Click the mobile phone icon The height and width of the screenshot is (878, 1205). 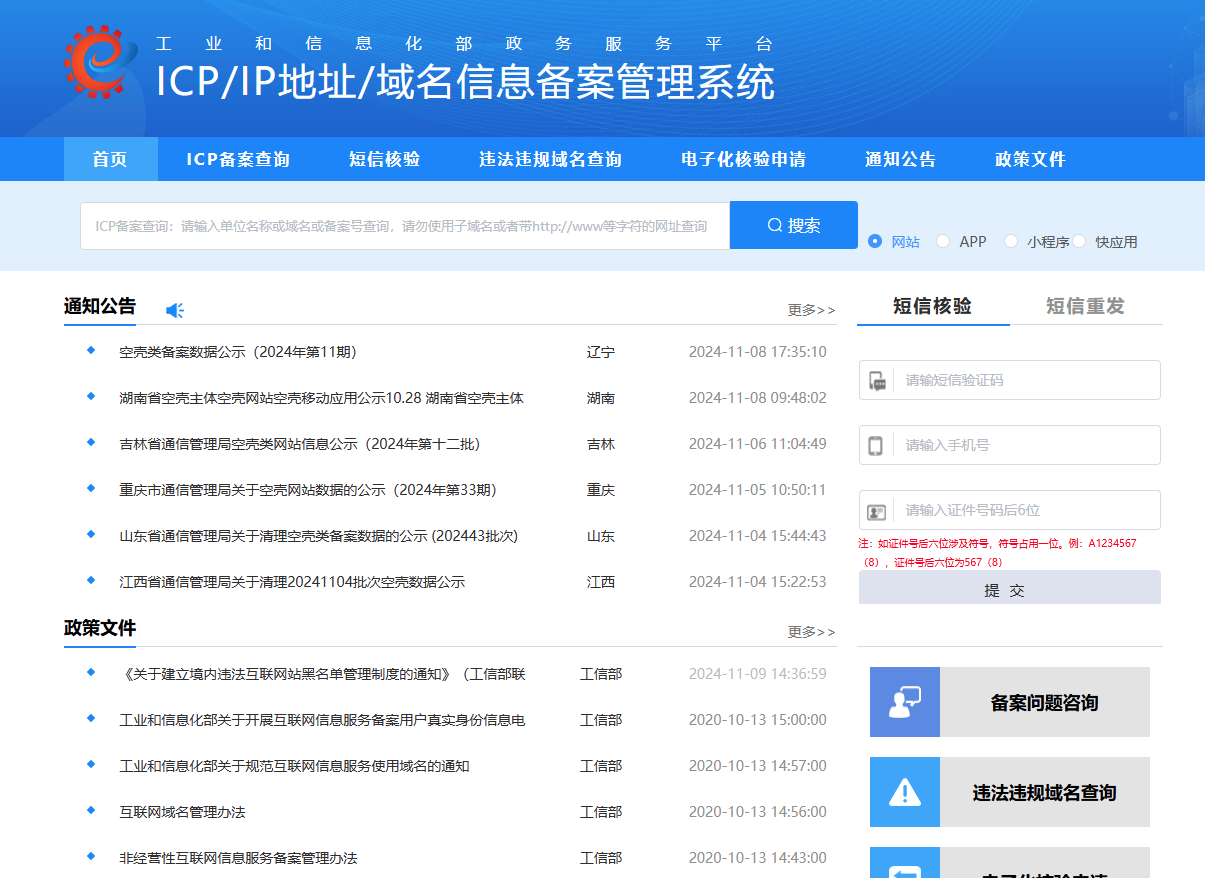[876, 445]
